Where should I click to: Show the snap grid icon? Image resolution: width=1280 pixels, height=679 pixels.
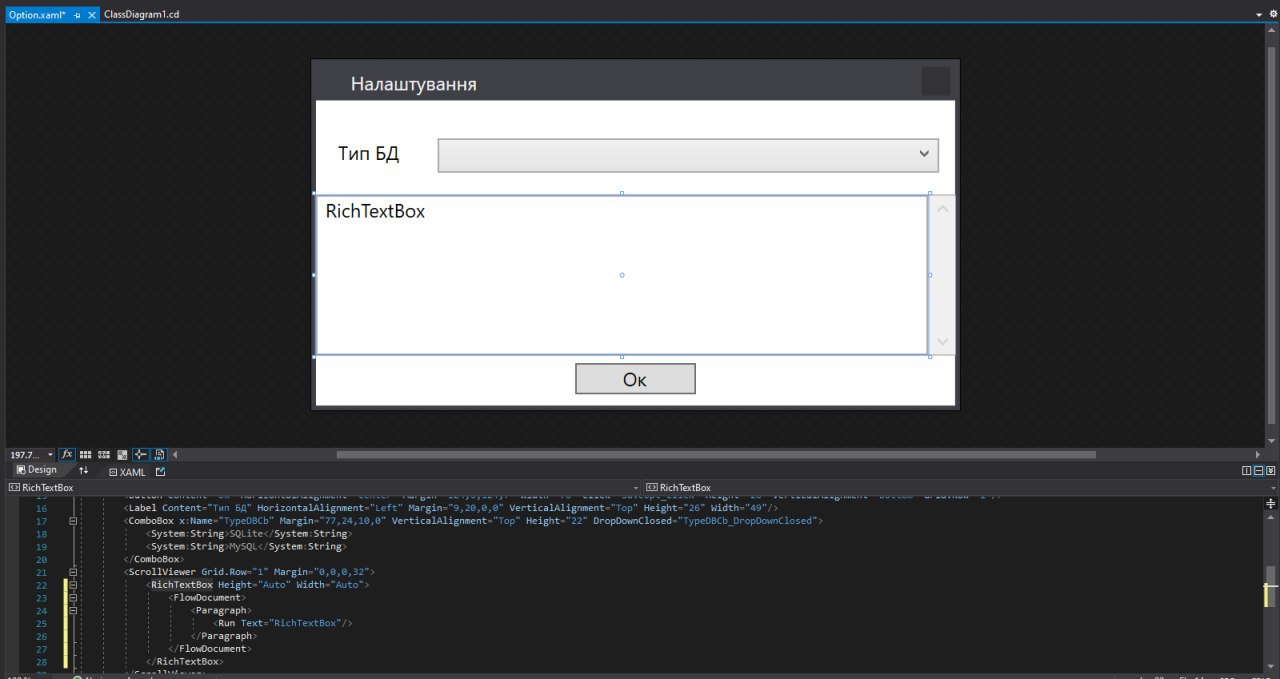click(x=86, y=454)
